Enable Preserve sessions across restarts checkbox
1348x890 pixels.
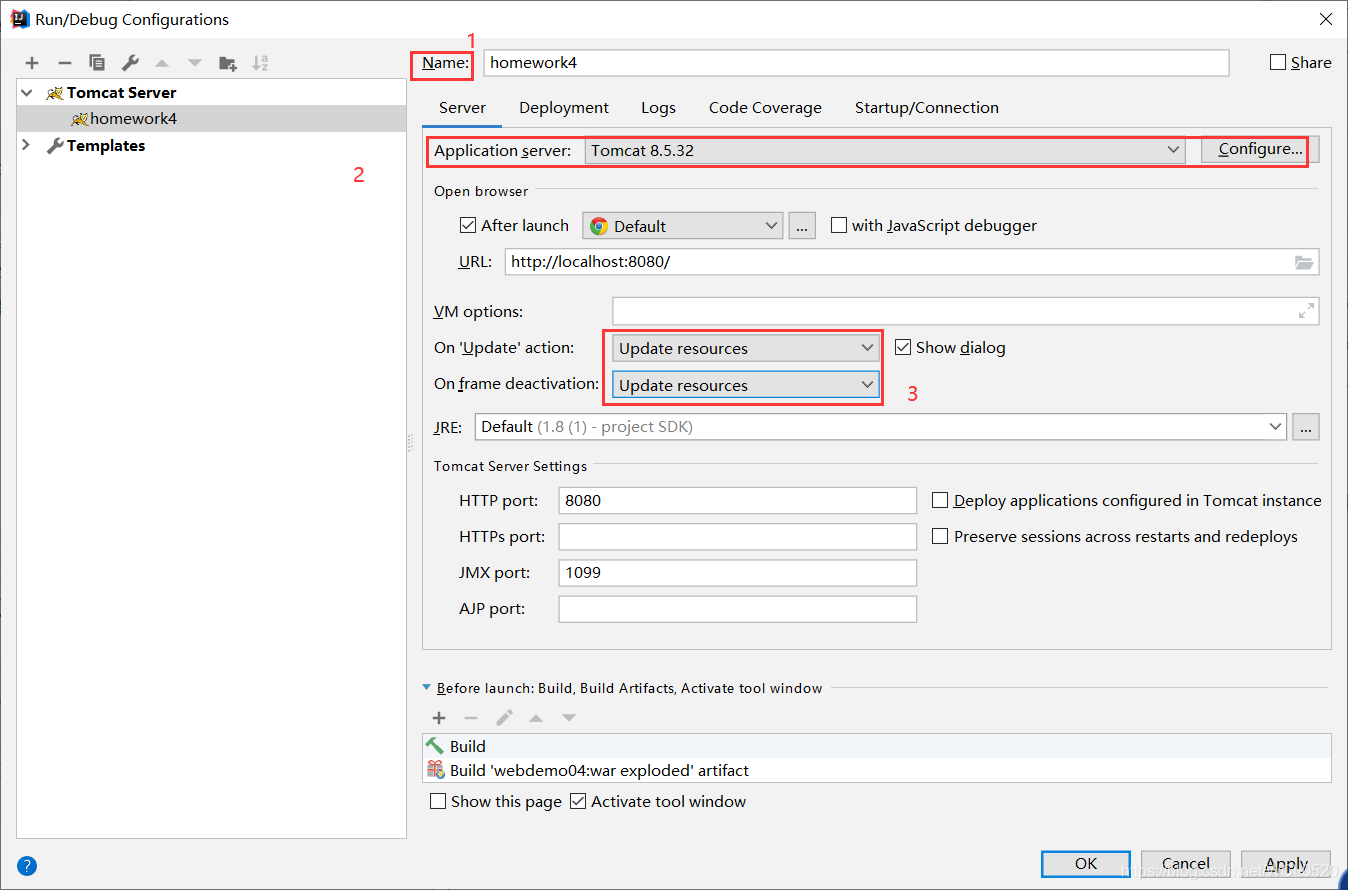pyautogui.click(x=940, y=537)
